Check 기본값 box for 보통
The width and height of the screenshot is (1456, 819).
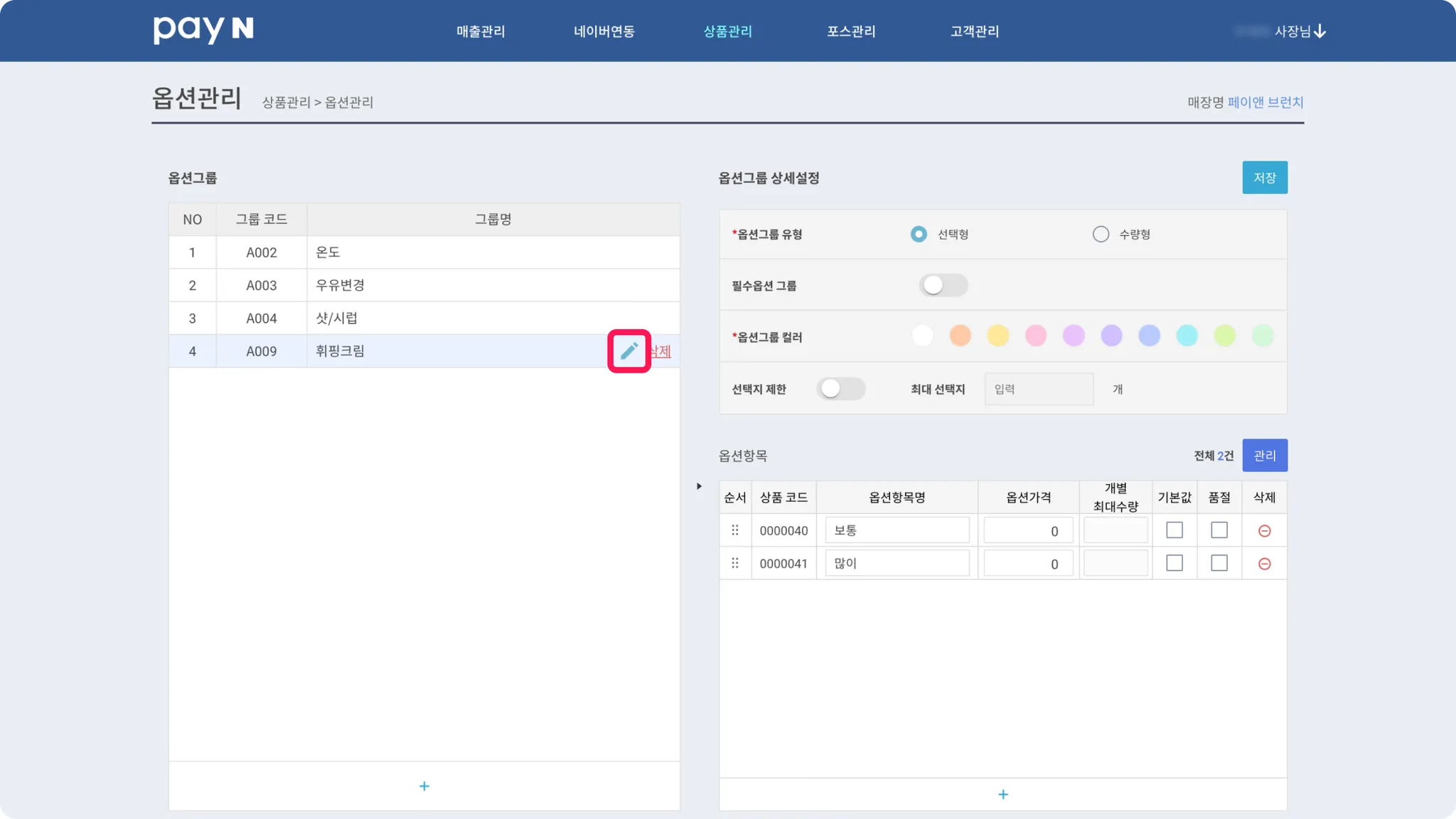pyautogui.click(x=1174, y=530)
